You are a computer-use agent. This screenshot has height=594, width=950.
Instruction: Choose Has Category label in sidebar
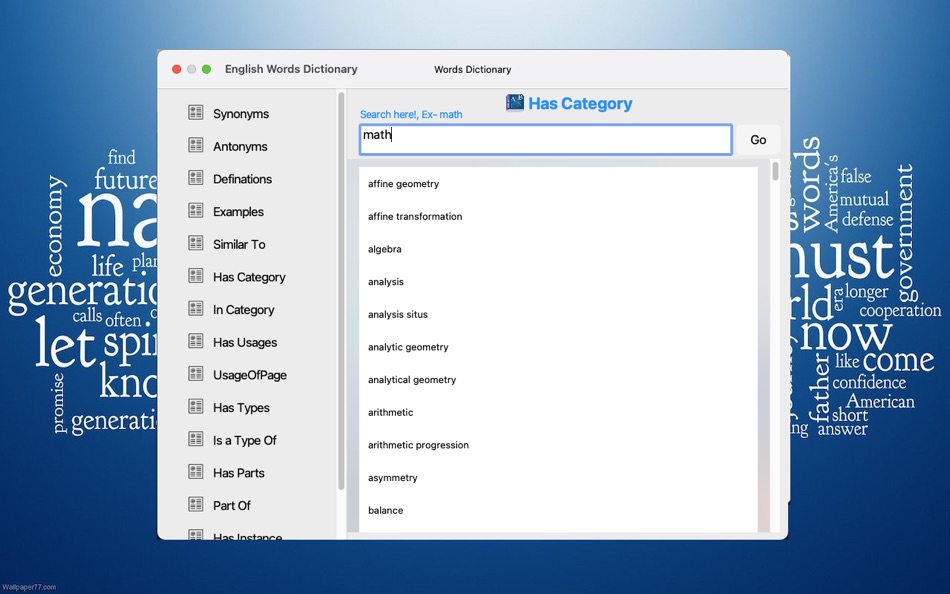(x=249, y=277)
